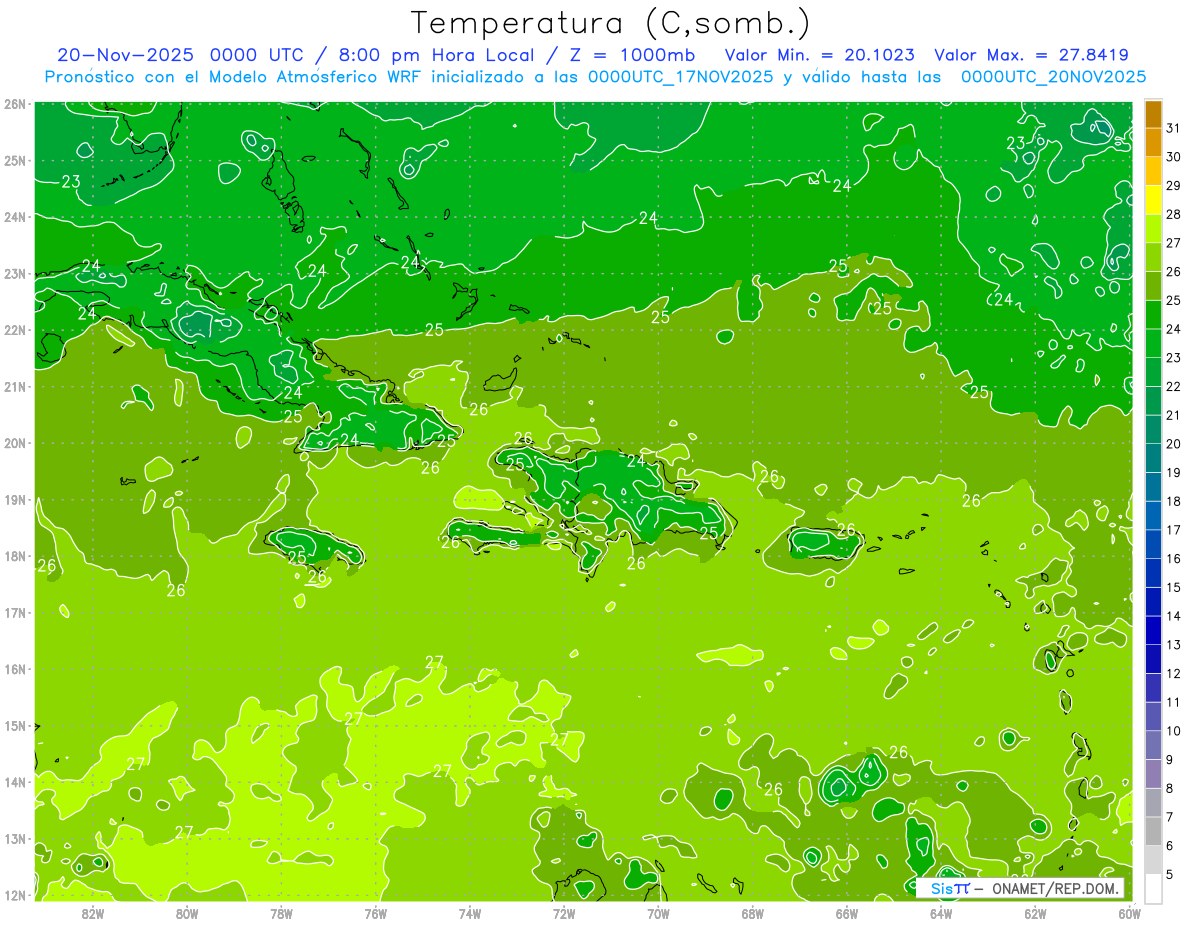Image resolution: width=1200 pixels, height=927 pixels.
Task: Click the legend value 27
Action: [x=1174, y=243]
